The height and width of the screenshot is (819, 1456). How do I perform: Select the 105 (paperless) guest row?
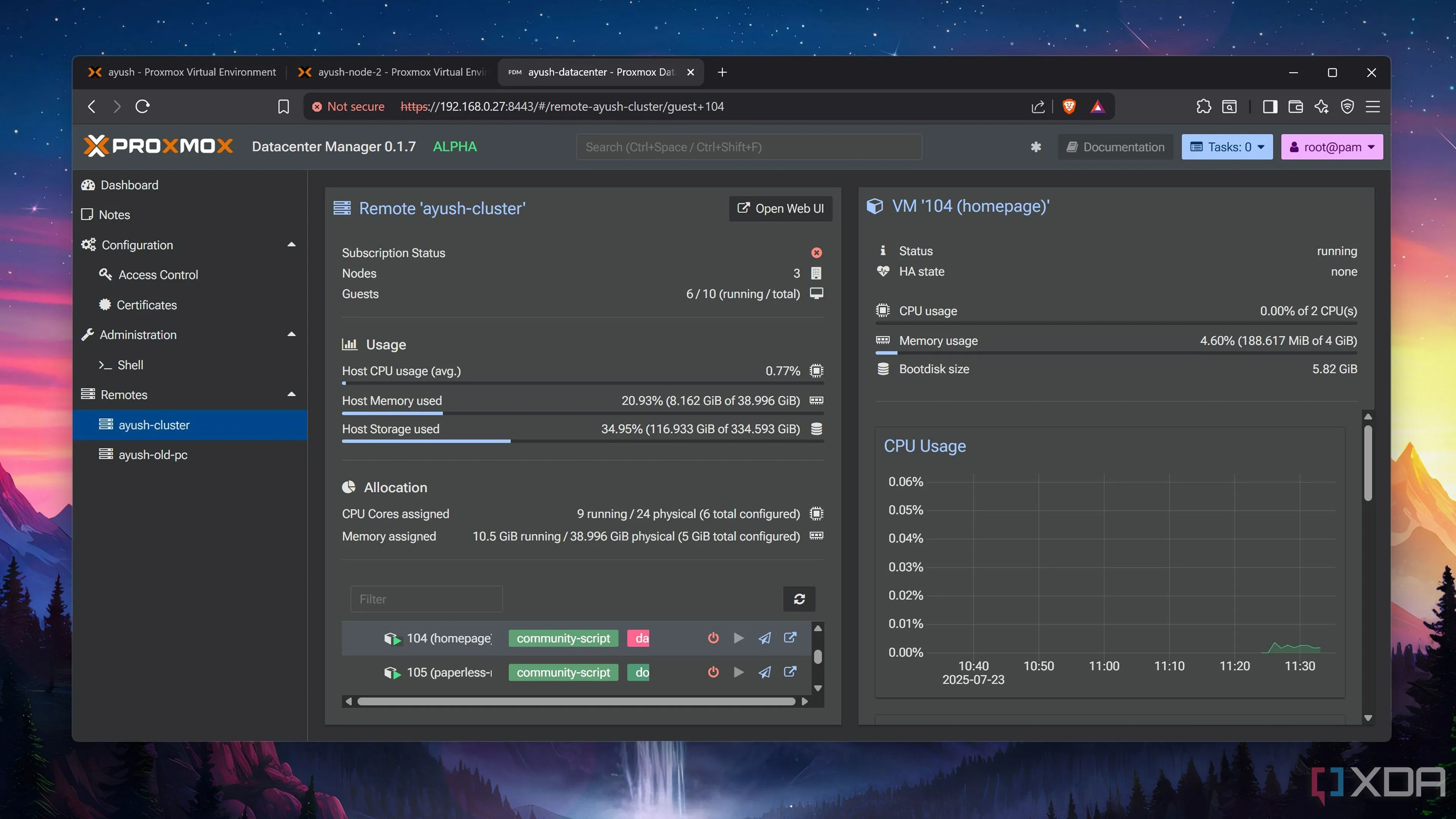coord(576,672)
